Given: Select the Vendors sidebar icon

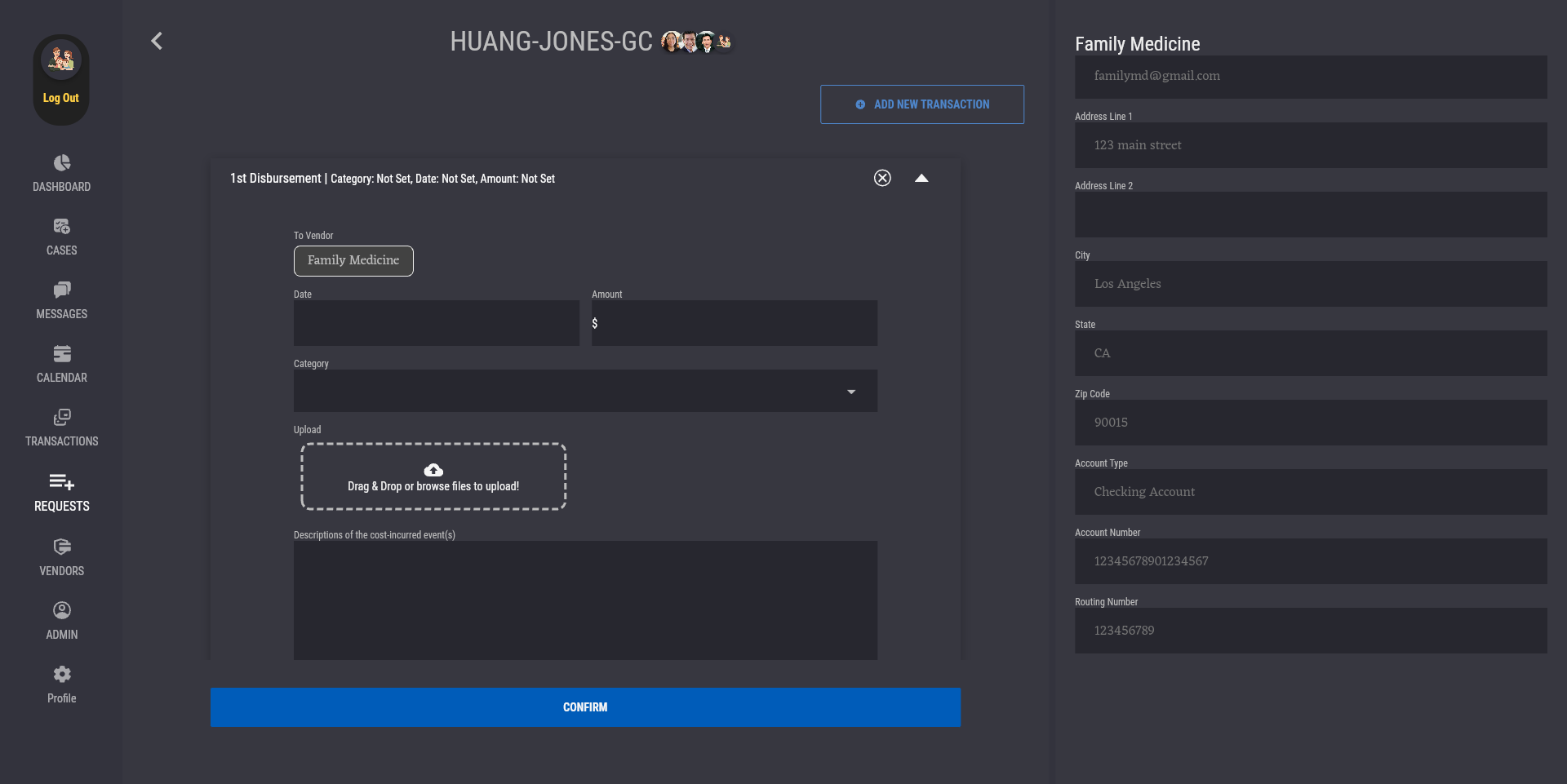Looking at the screenshot, I should pyautogui.click(x=62, y=547).
